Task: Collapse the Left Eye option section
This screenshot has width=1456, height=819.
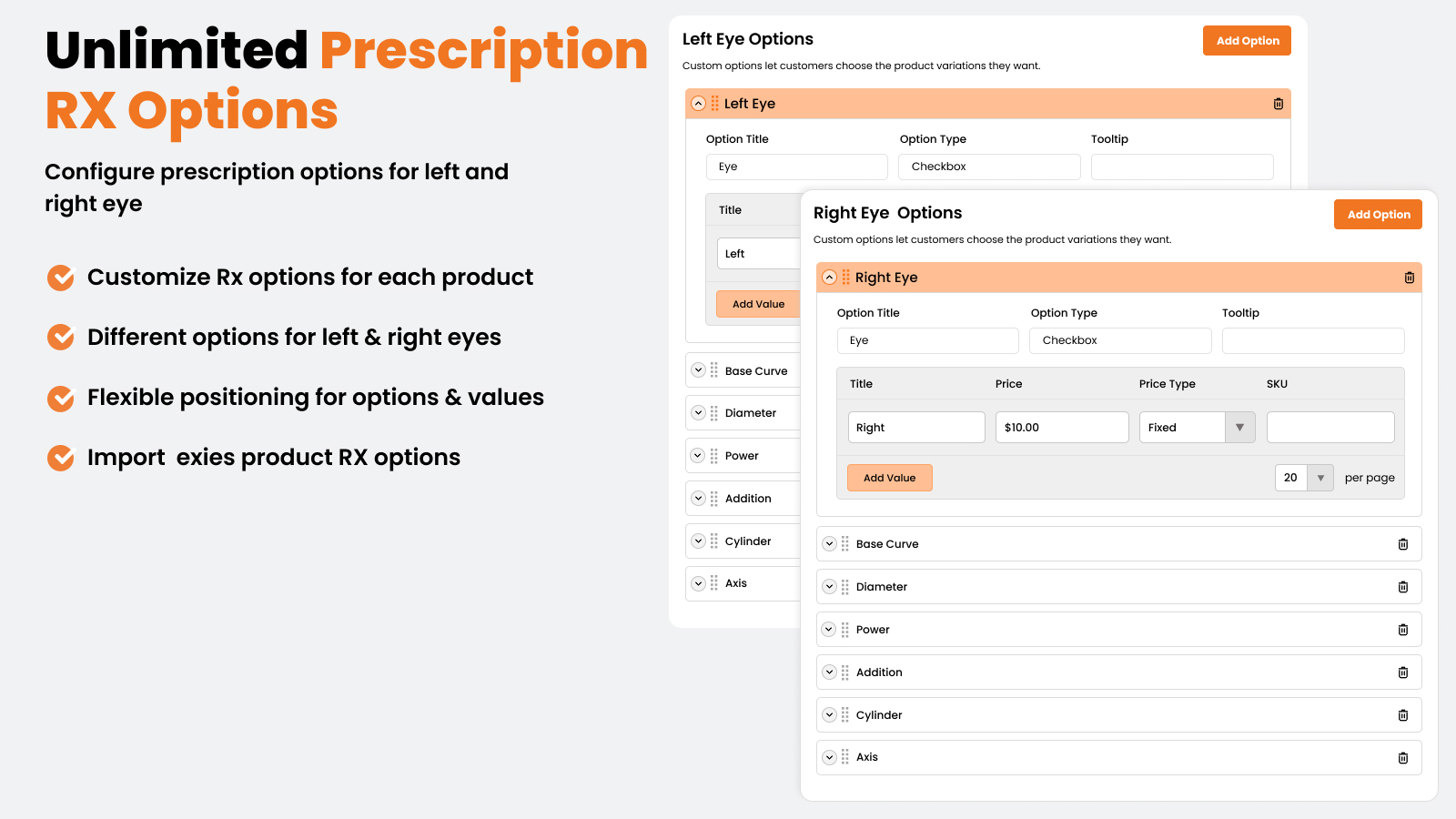Action: pos(698,104)
